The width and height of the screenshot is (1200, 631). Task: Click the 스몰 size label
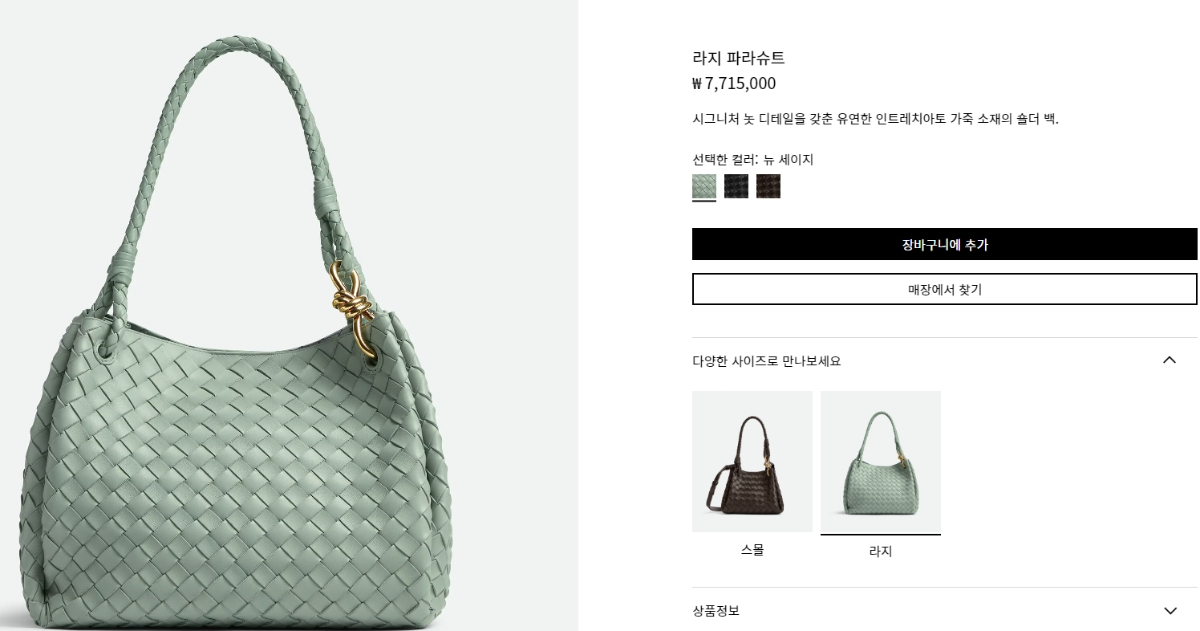pos(752,550)
